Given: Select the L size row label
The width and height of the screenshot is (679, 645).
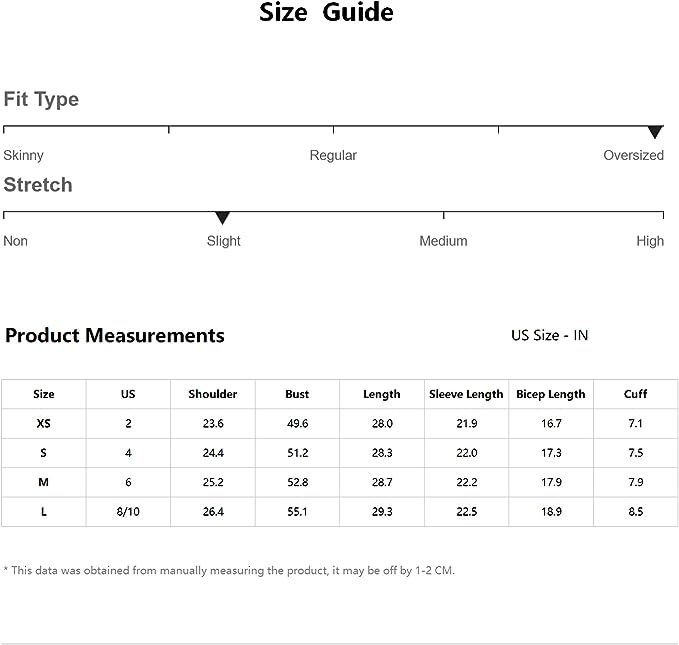Looking at the screenshot, I should (44, 512).
